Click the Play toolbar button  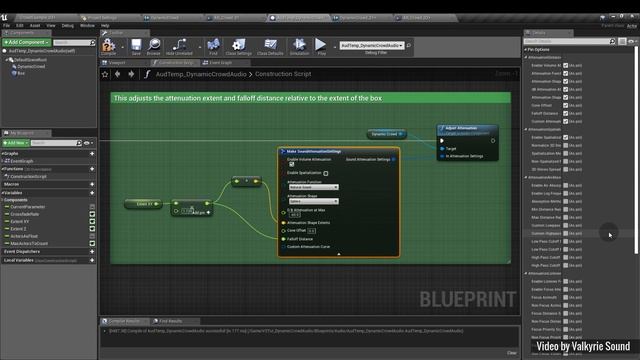pyautogui.click(x=321, y=45)
